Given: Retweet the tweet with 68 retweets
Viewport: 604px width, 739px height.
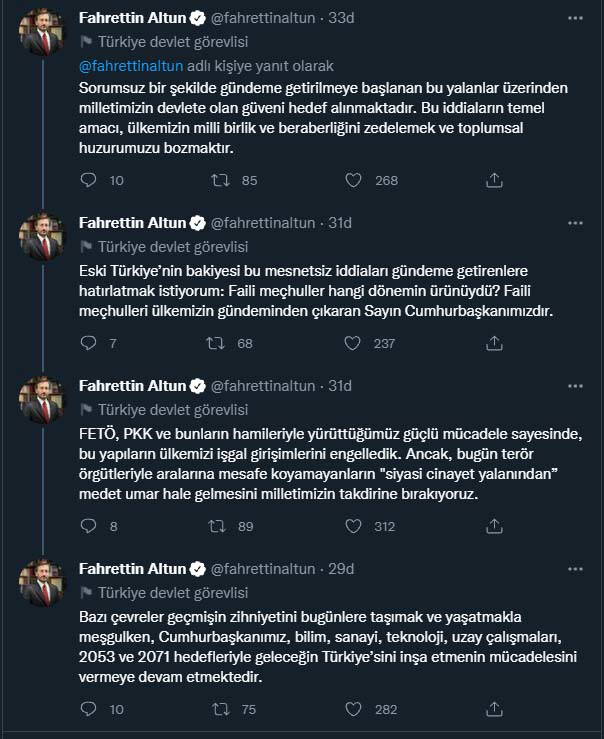Looking at the screenshot, I should tap(214, 343).
